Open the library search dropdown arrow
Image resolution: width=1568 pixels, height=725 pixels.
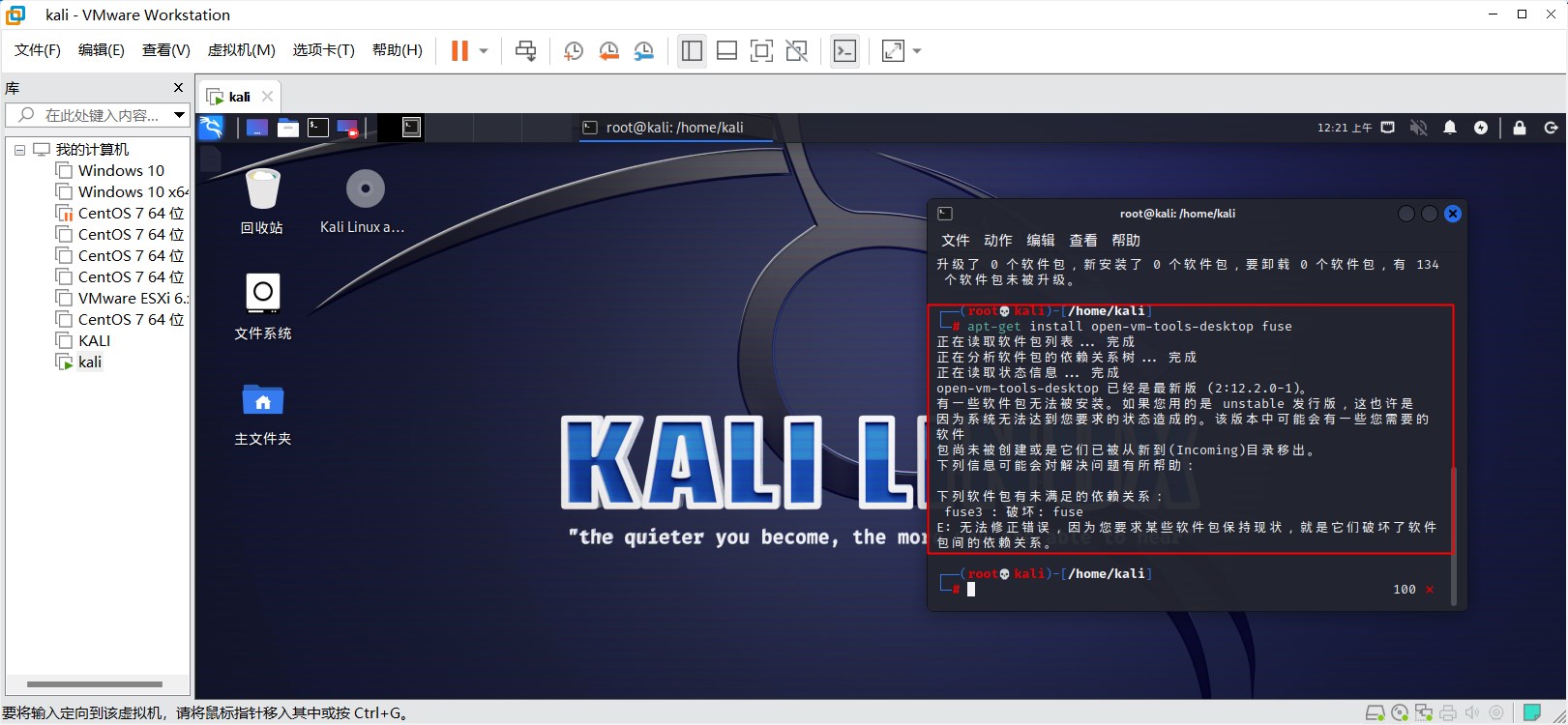click(x=179, y=115)
